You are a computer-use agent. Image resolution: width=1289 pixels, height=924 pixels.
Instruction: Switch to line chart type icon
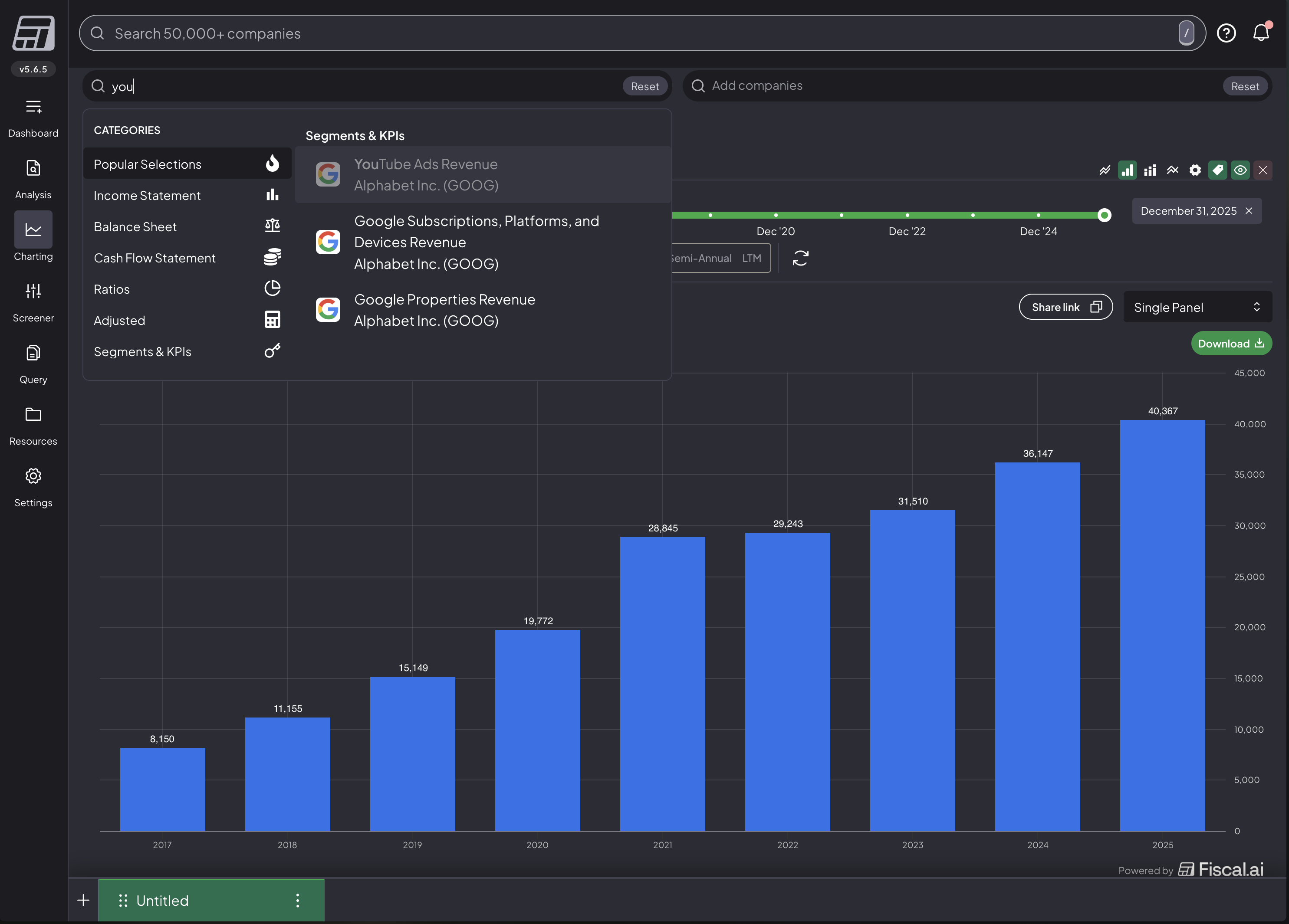click(1104, 170)
